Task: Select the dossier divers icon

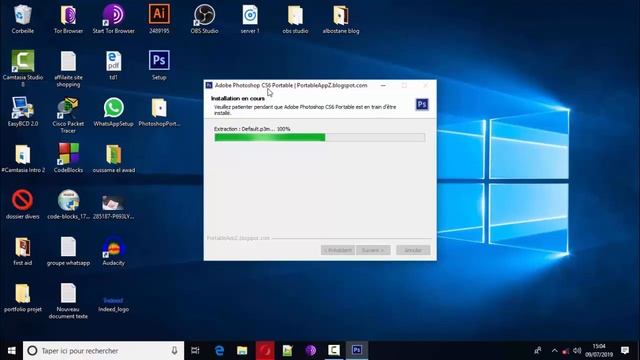Action: (x=22, y=204)
